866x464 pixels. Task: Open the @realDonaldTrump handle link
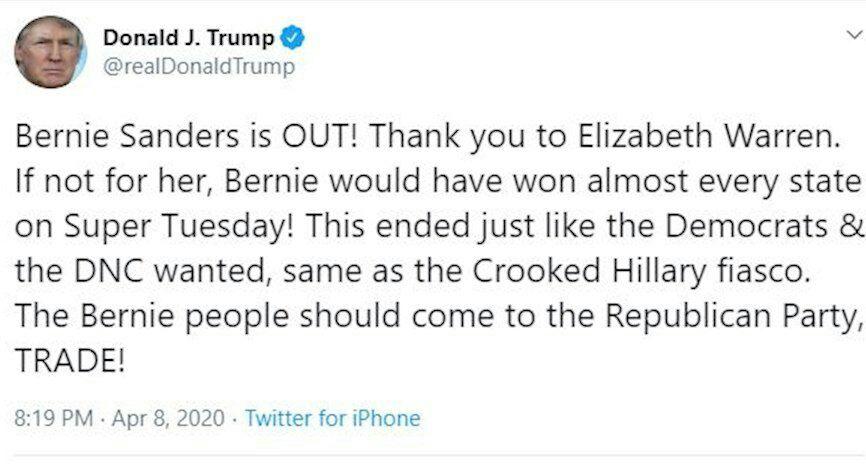199,67
